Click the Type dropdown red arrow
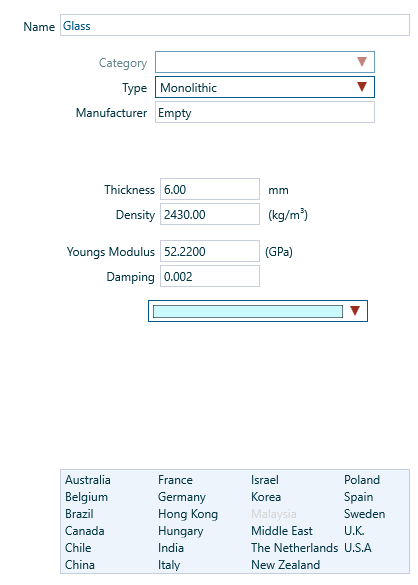The width and height of the screenshot is (418, 585). coord(362,87)
